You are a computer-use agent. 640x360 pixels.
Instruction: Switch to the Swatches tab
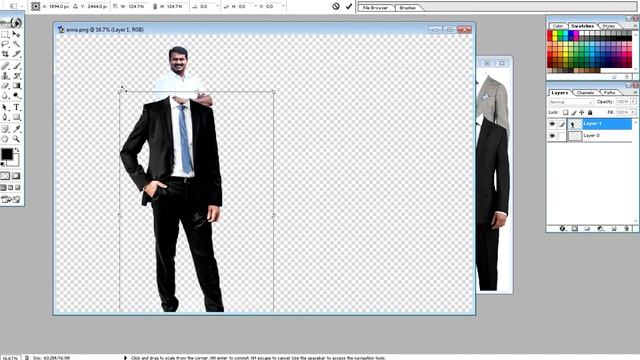[x=582, y=26]
